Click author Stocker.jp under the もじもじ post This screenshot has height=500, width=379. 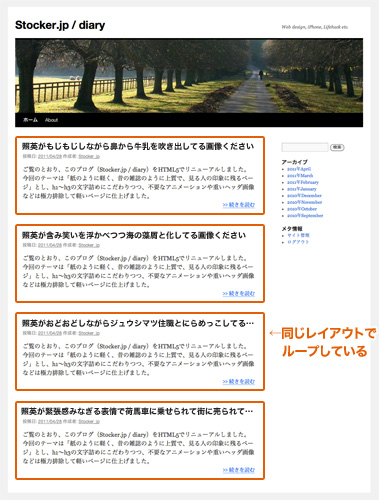click(x=89, y=156)
